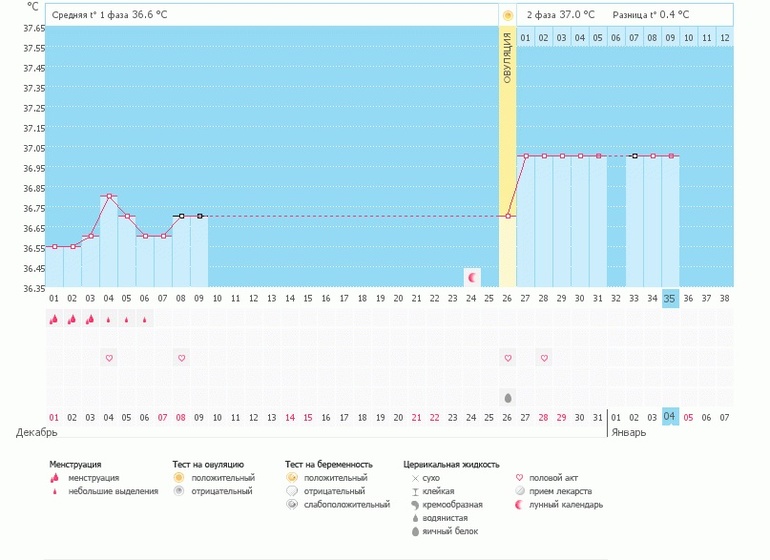Click the yellow ОВУЛЯЦИЯ column
Image resolution: width=770 pixels, height=560 pixels.
coord(508,157)
